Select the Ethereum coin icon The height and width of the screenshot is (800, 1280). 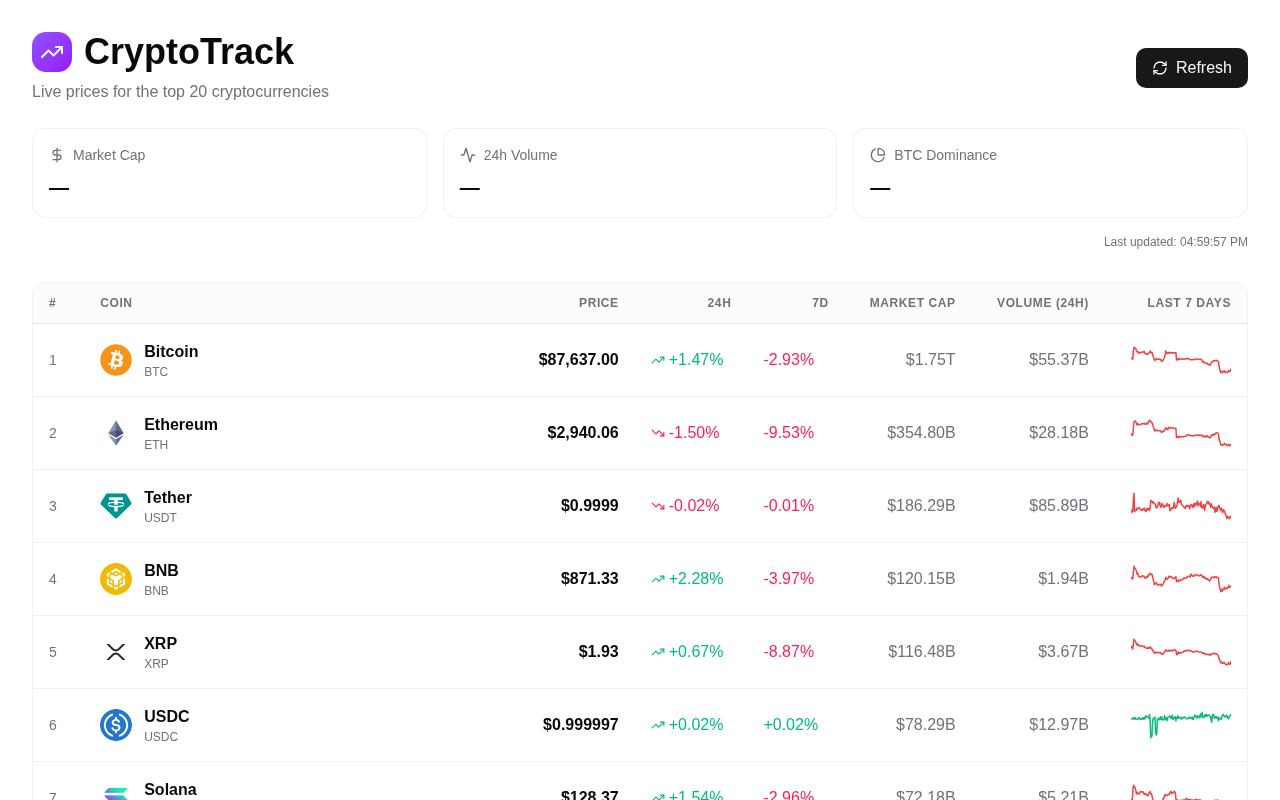(x=115, y=433)
